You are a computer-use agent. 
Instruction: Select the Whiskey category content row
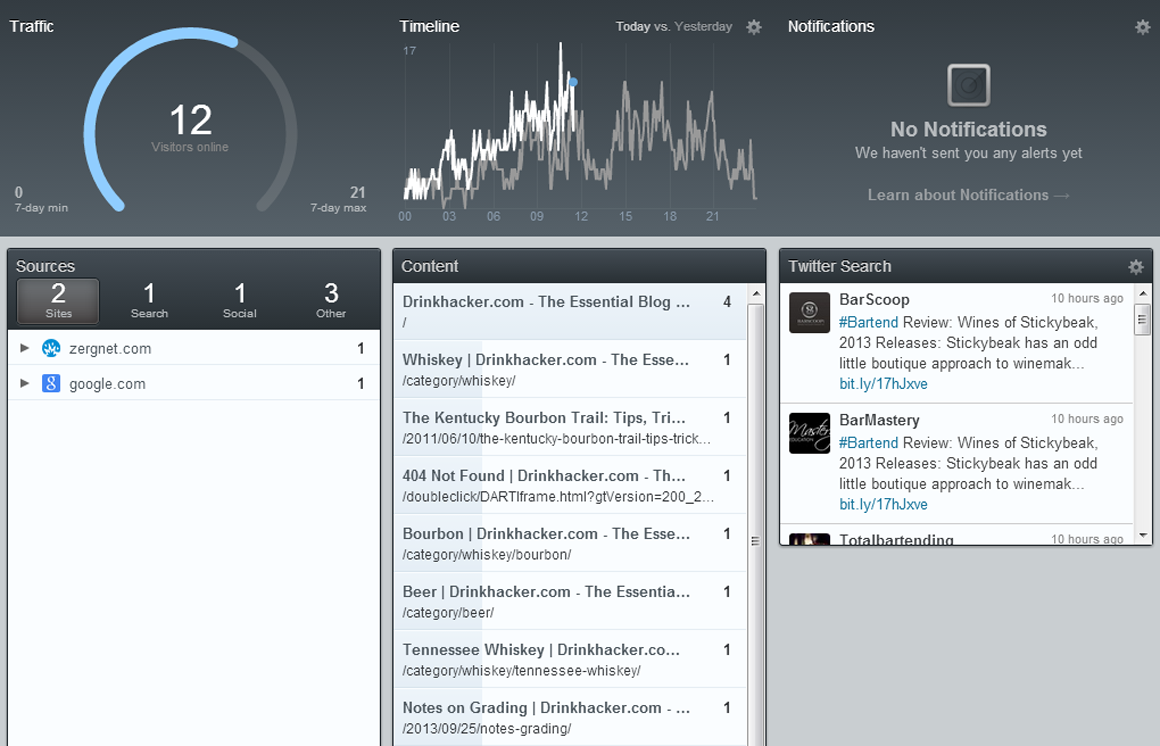coord(570,369)
